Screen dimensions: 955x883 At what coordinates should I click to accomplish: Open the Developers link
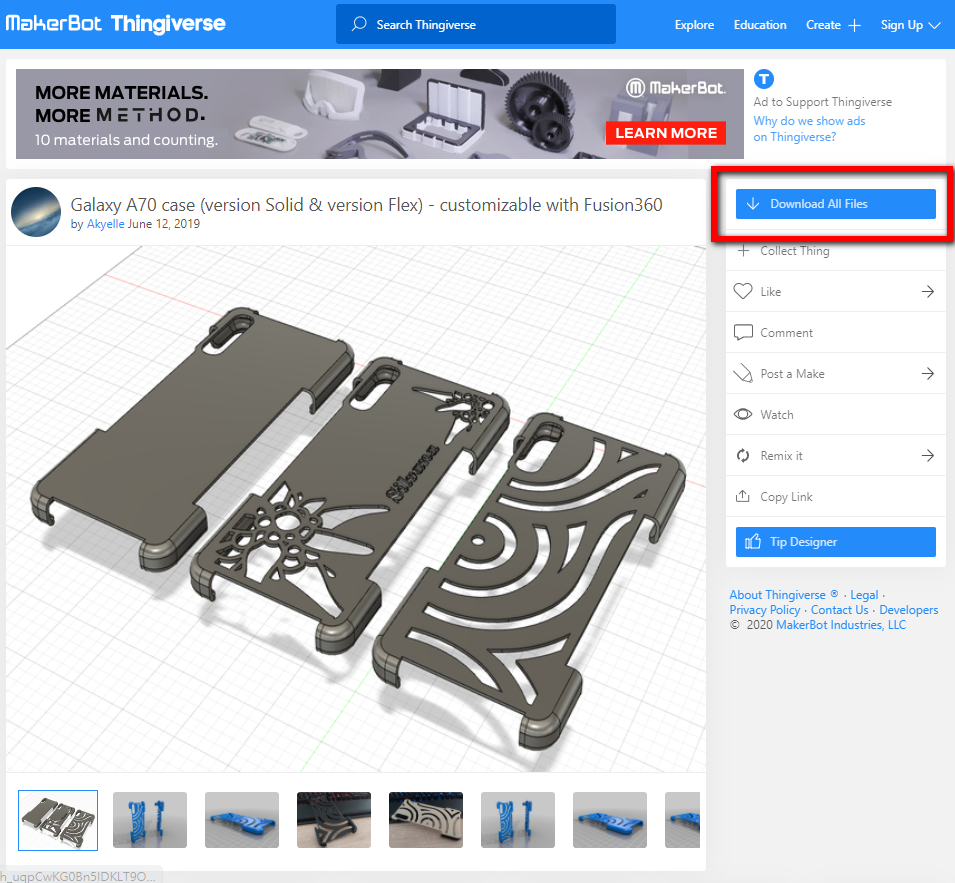(x=909, y=610)
